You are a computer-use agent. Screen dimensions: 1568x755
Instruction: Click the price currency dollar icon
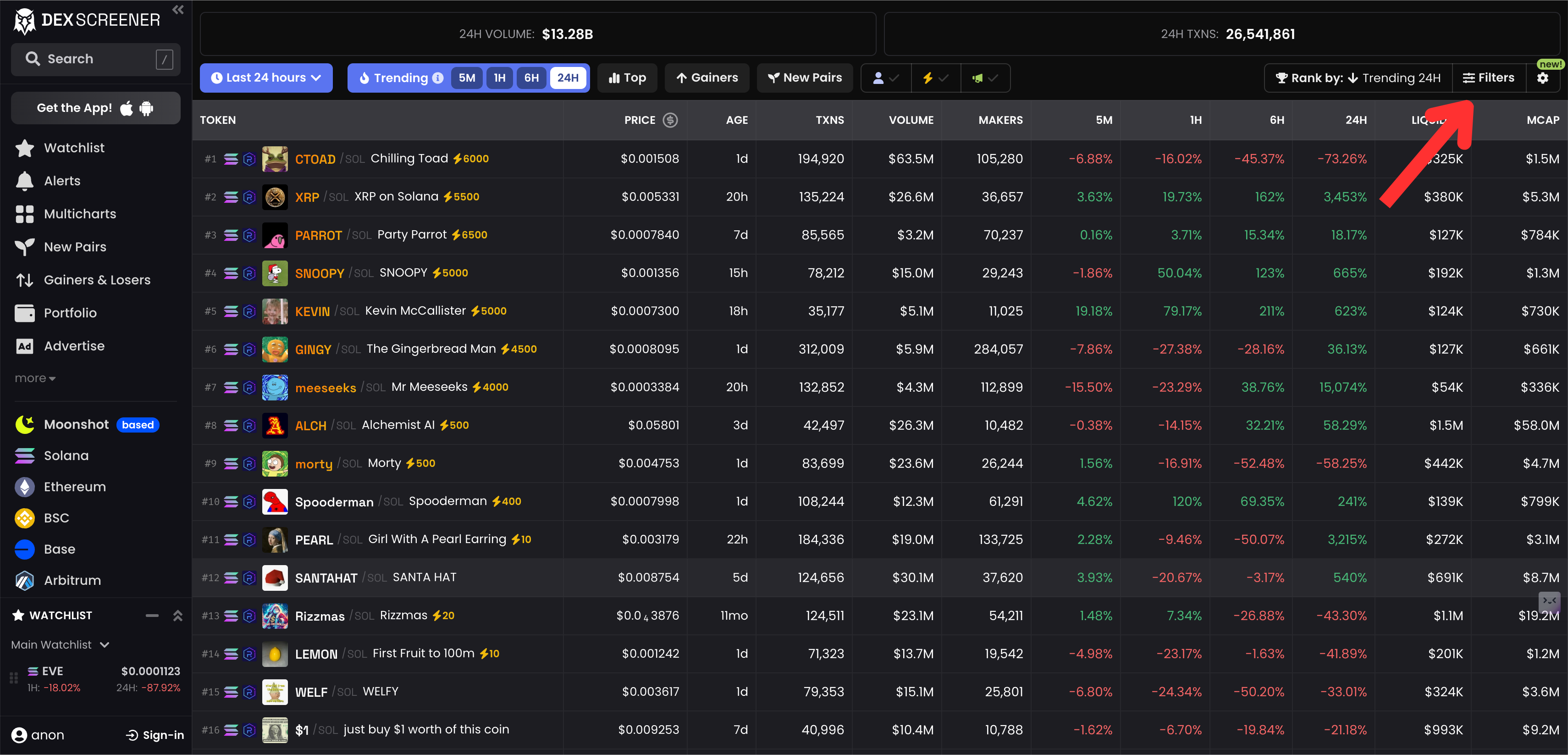pos(669,120)
